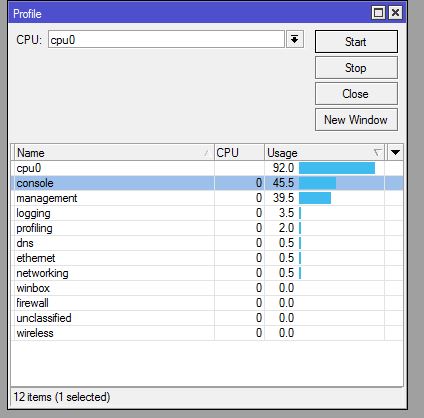
Task: Select the unclassified row
Action: tap(207, 318)
